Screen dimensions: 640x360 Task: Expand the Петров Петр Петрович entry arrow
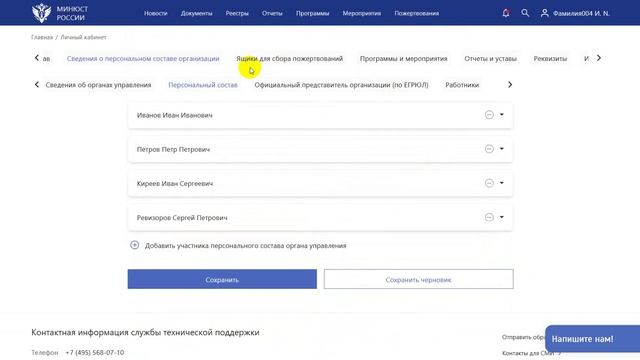coord(502,149)
